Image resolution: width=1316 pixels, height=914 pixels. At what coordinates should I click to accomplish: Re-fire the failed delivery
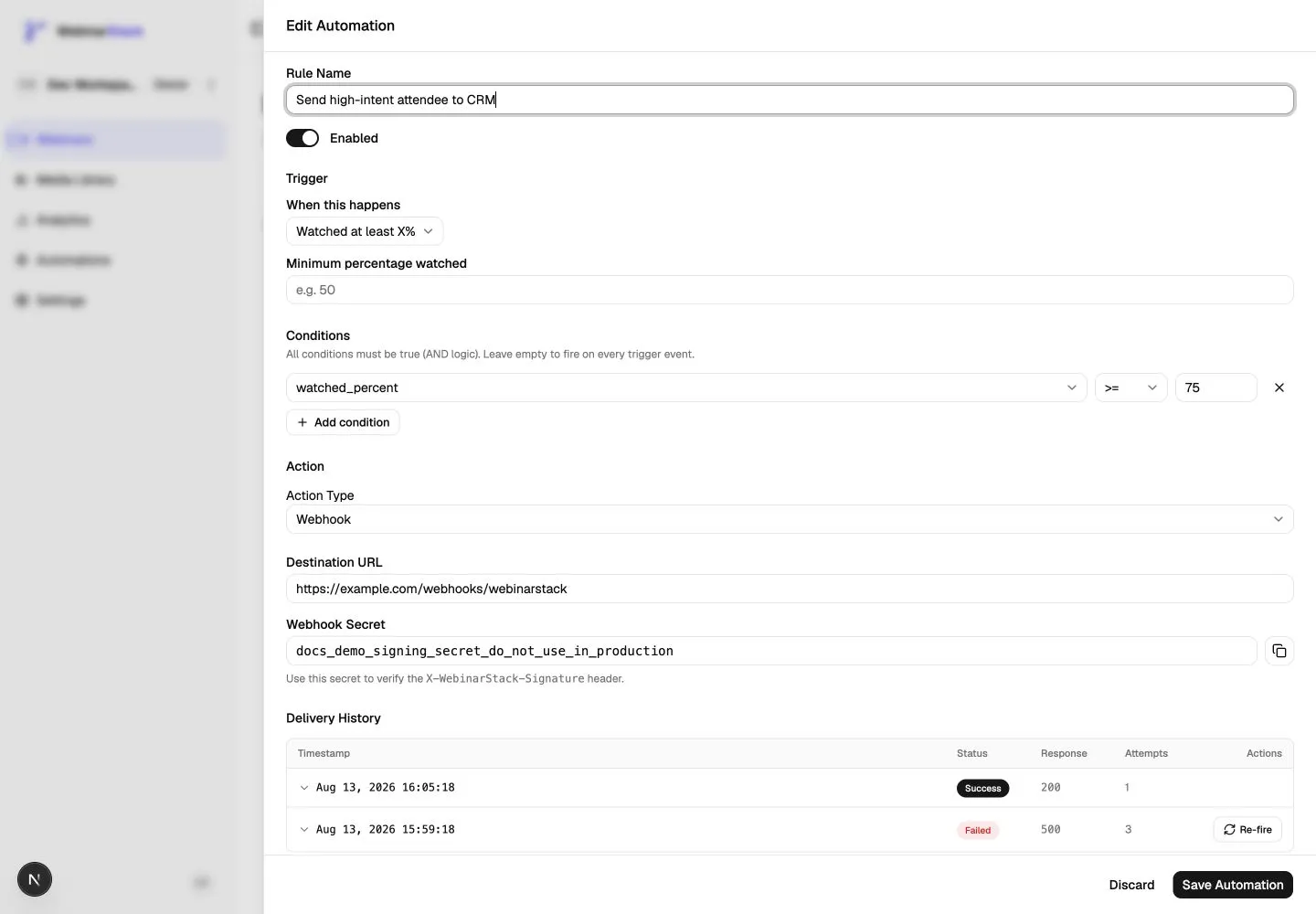tap(1247, 829)
